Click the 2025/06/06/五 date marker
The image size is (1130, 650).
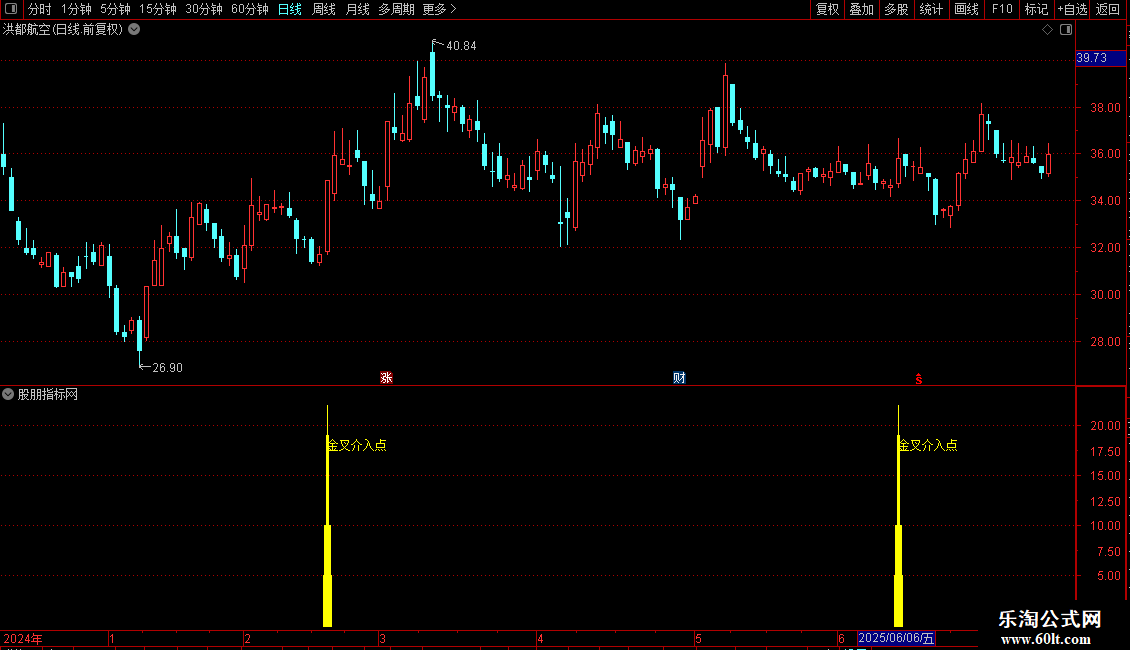pos(896,638)
